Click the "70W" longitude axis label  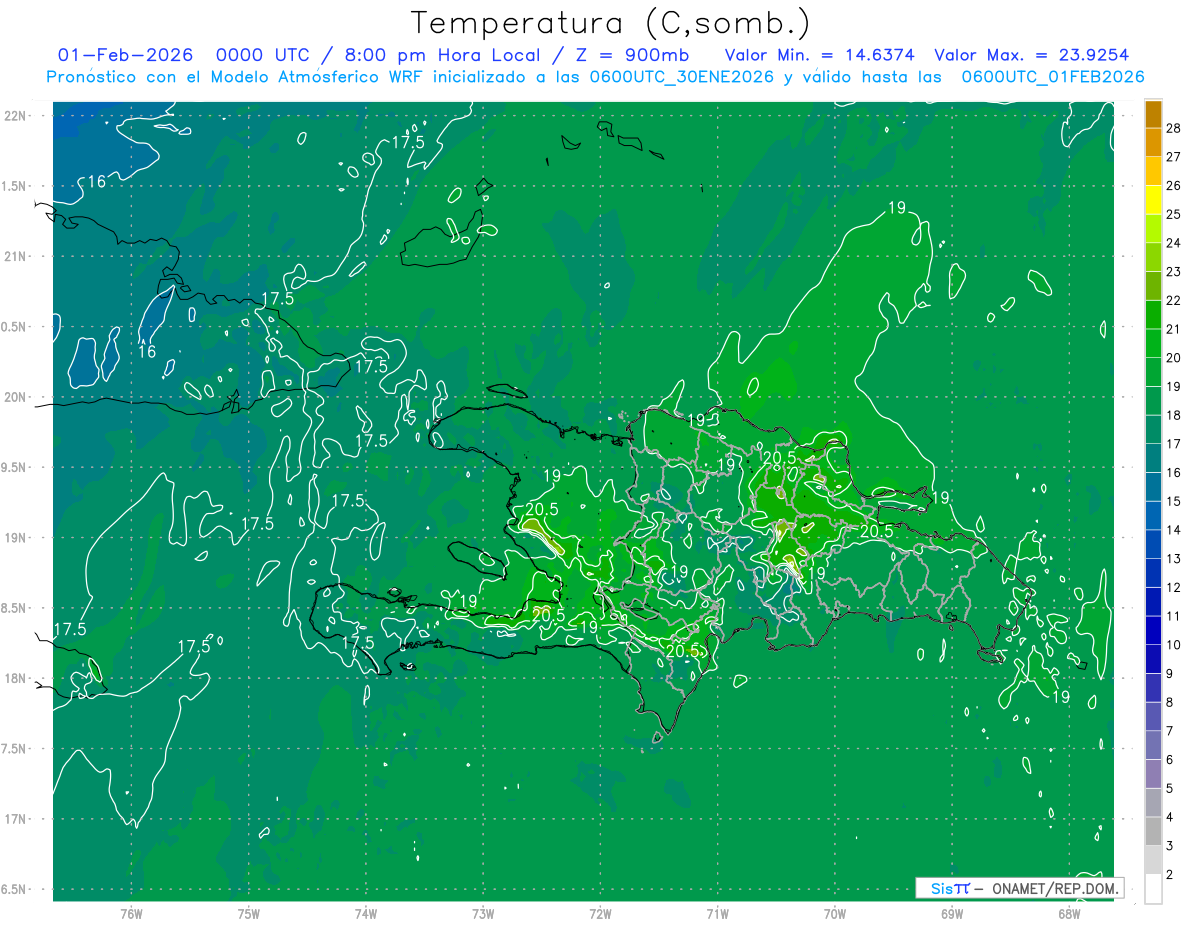click(835, 913)
